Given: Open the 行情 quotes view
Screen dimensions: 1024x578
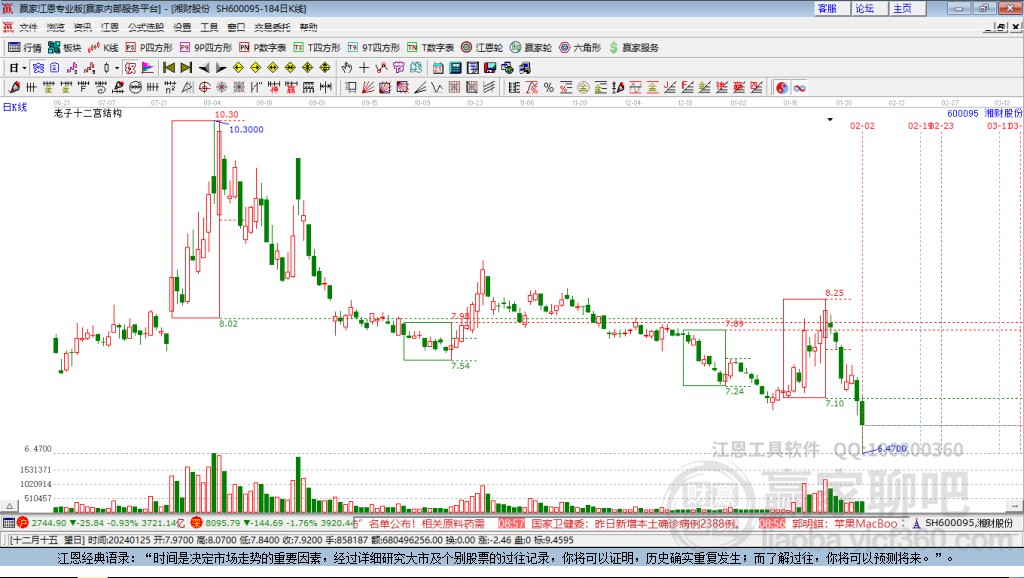Looking at the screenshot, I should click(24, 47).
